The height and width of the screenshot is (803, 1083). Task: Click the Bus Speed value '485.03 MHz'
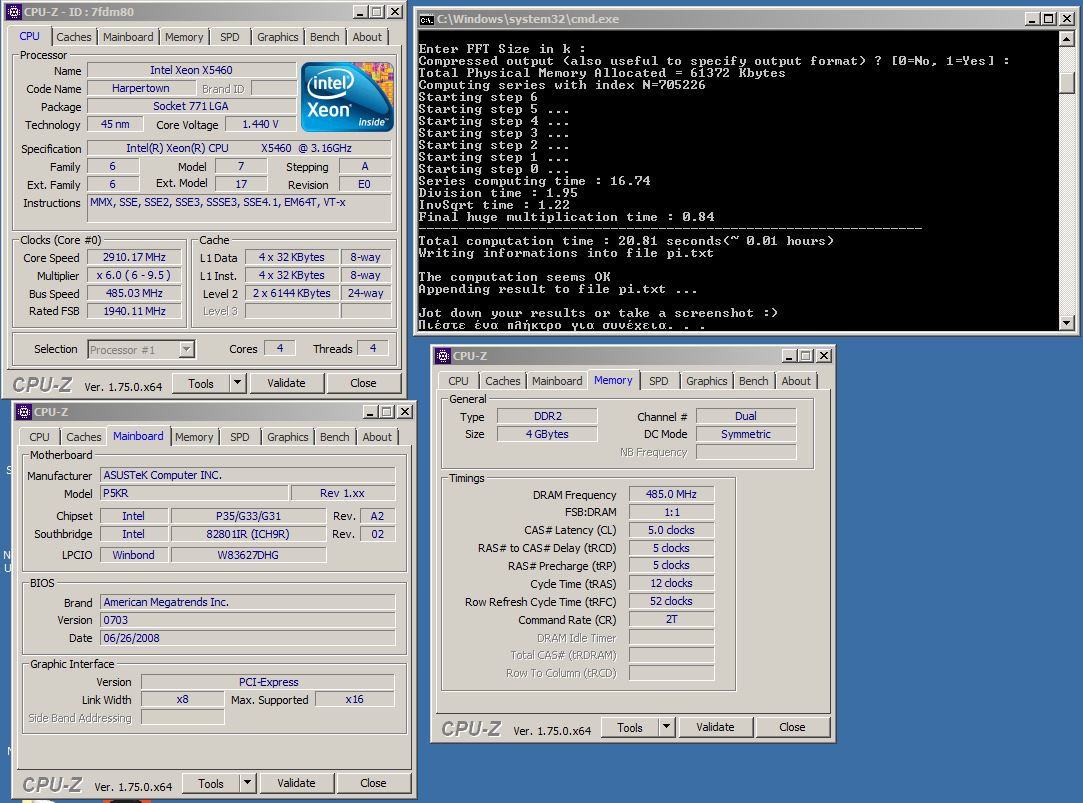click(135, 293)
